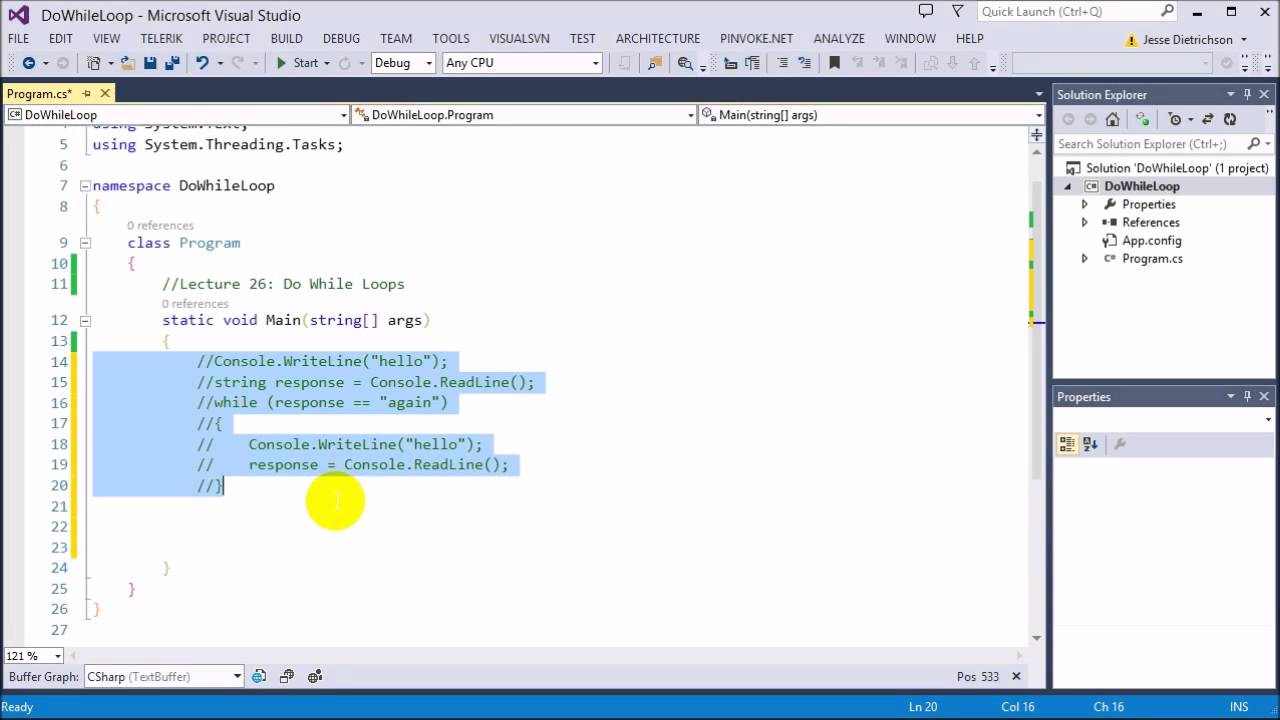1280x720 pixels.
Task: Click the Navigate Backward arrow in toolbar
Action: 29,62
